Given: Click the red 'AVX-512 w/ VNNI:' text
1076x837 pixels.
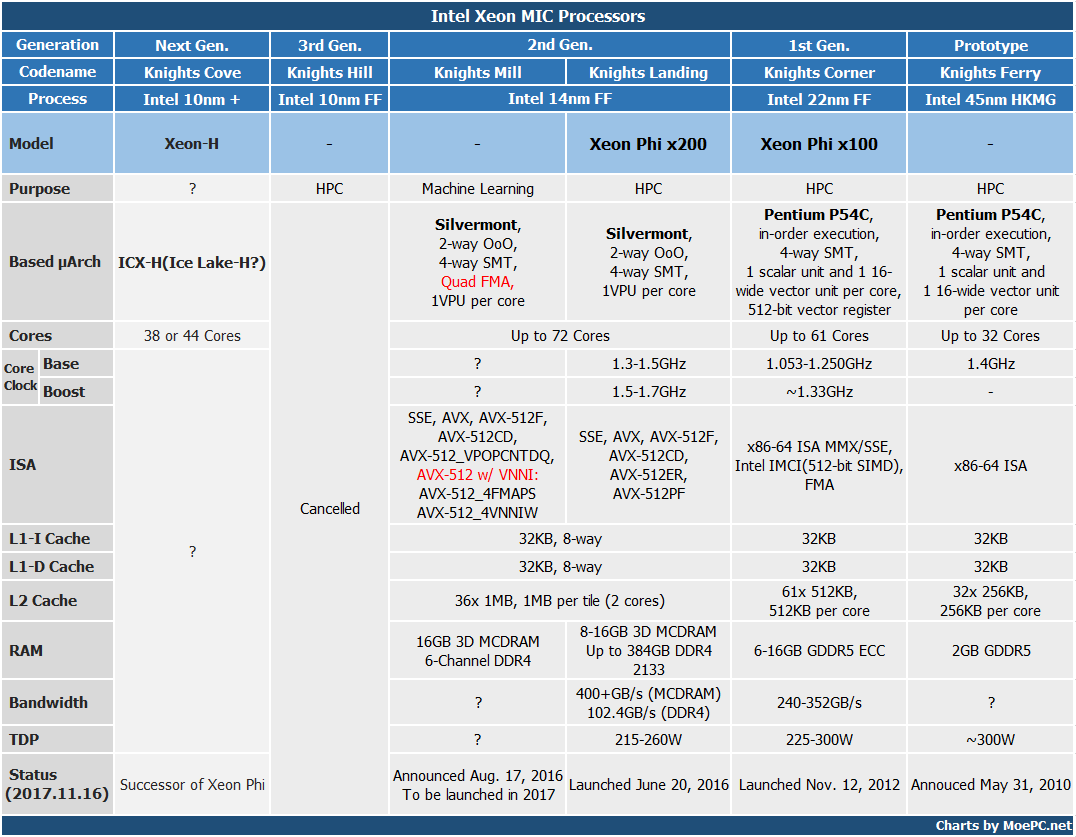Looking at the screenshot, I should (478, 475).
